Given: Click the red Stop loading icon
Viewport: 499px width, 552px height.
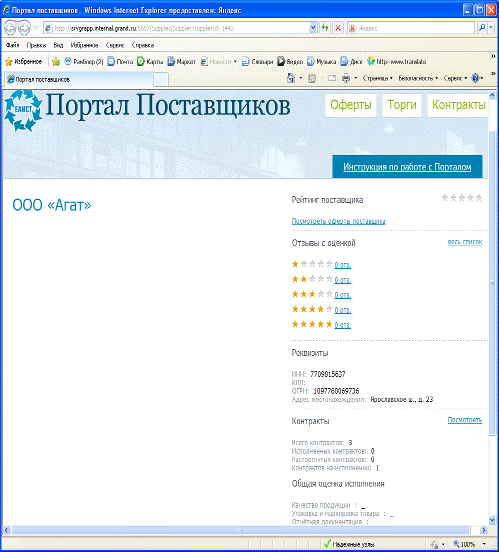Looking at the screenshot, I should pyautogui.click(x=338, y=27).
